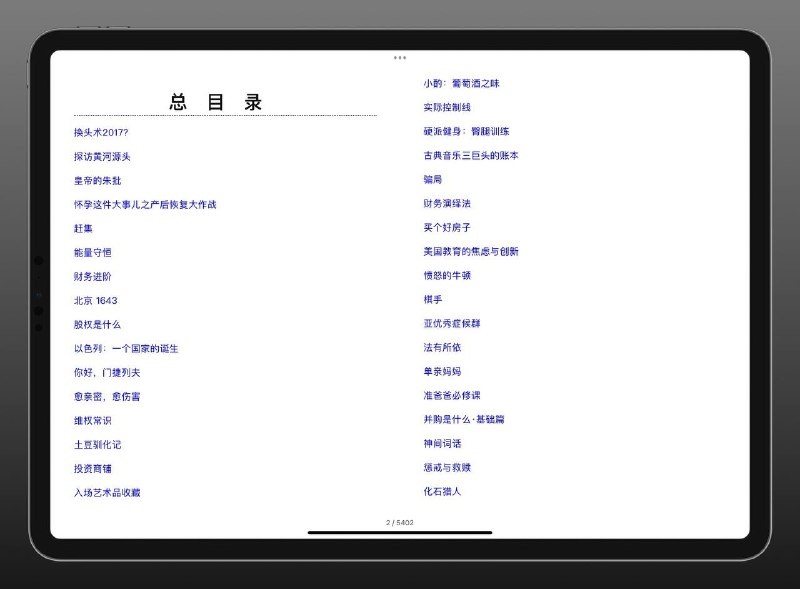Open 以色列：一个国家的诞生

(129, 348)
